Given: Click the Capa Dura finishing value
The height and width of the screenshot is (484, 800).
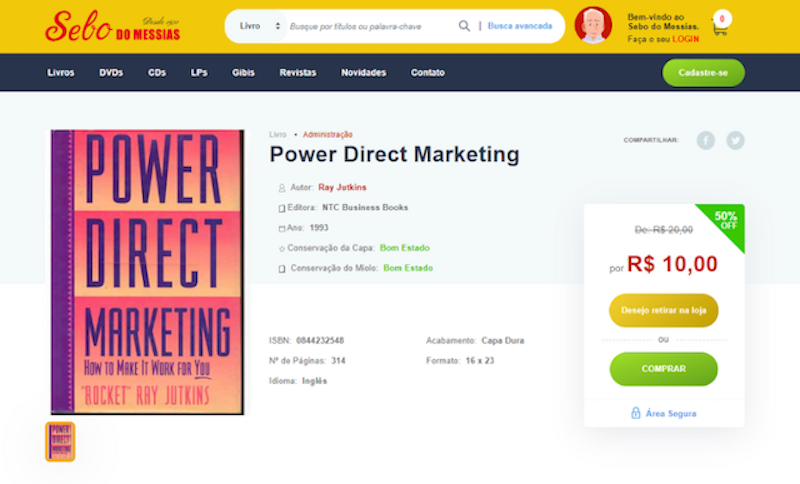Looking at the screenshot, I should point(503,340).
